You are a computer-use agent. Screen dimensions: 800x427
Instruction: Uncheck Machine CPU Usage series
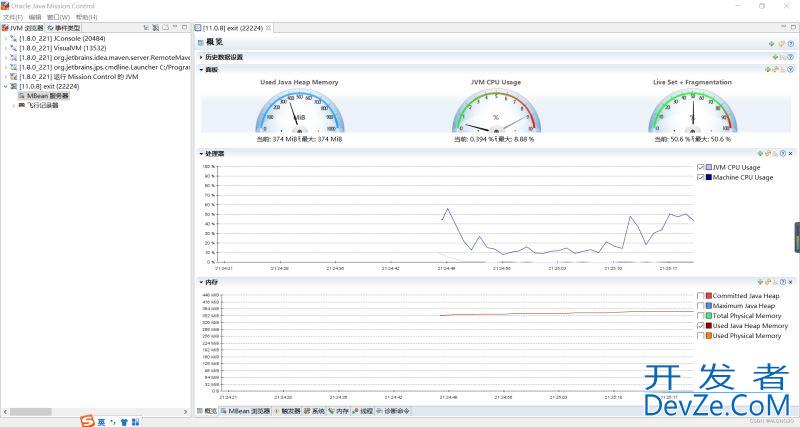(x=701, y=178)
